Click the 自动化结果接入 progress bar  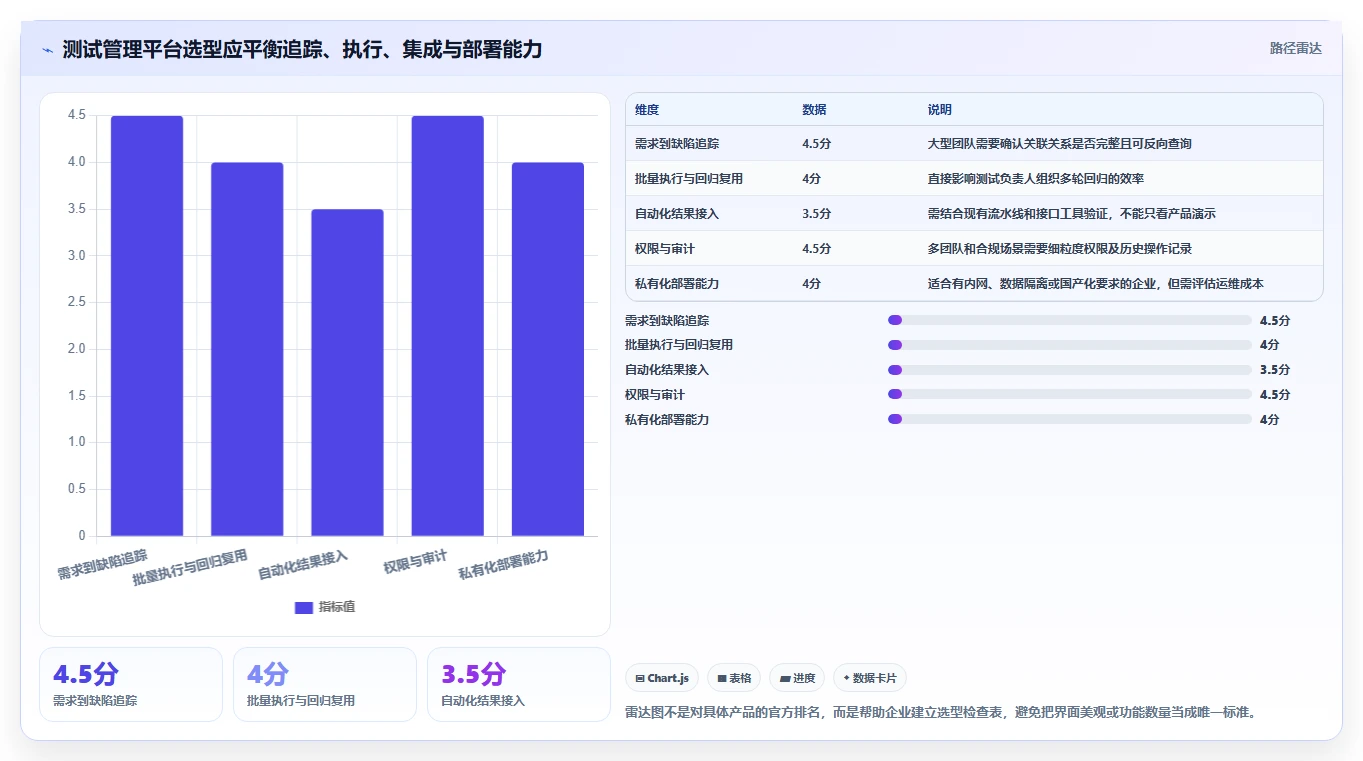1070,370
